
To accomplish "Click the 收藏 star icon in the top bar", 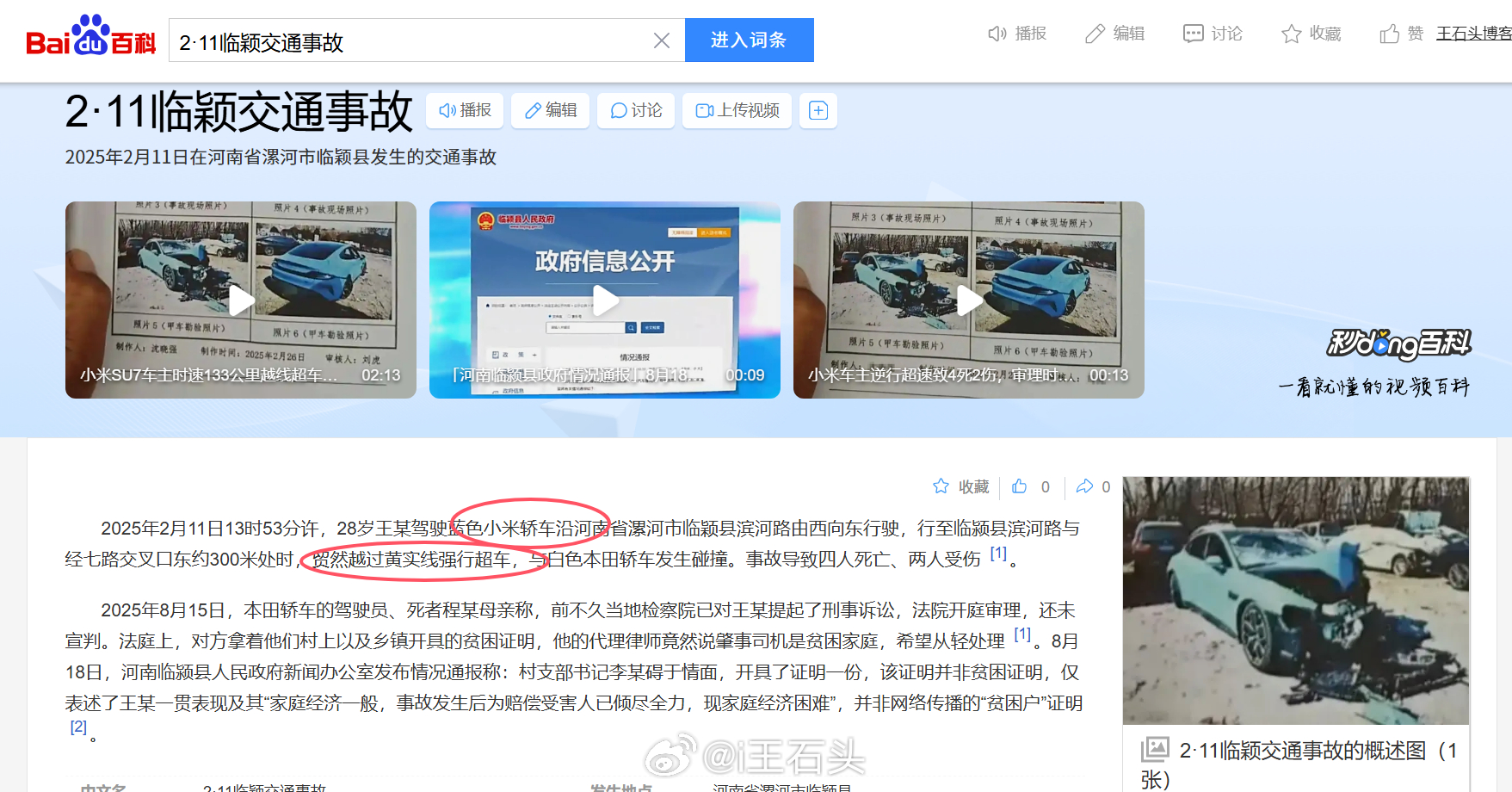I will (1291, 34).
